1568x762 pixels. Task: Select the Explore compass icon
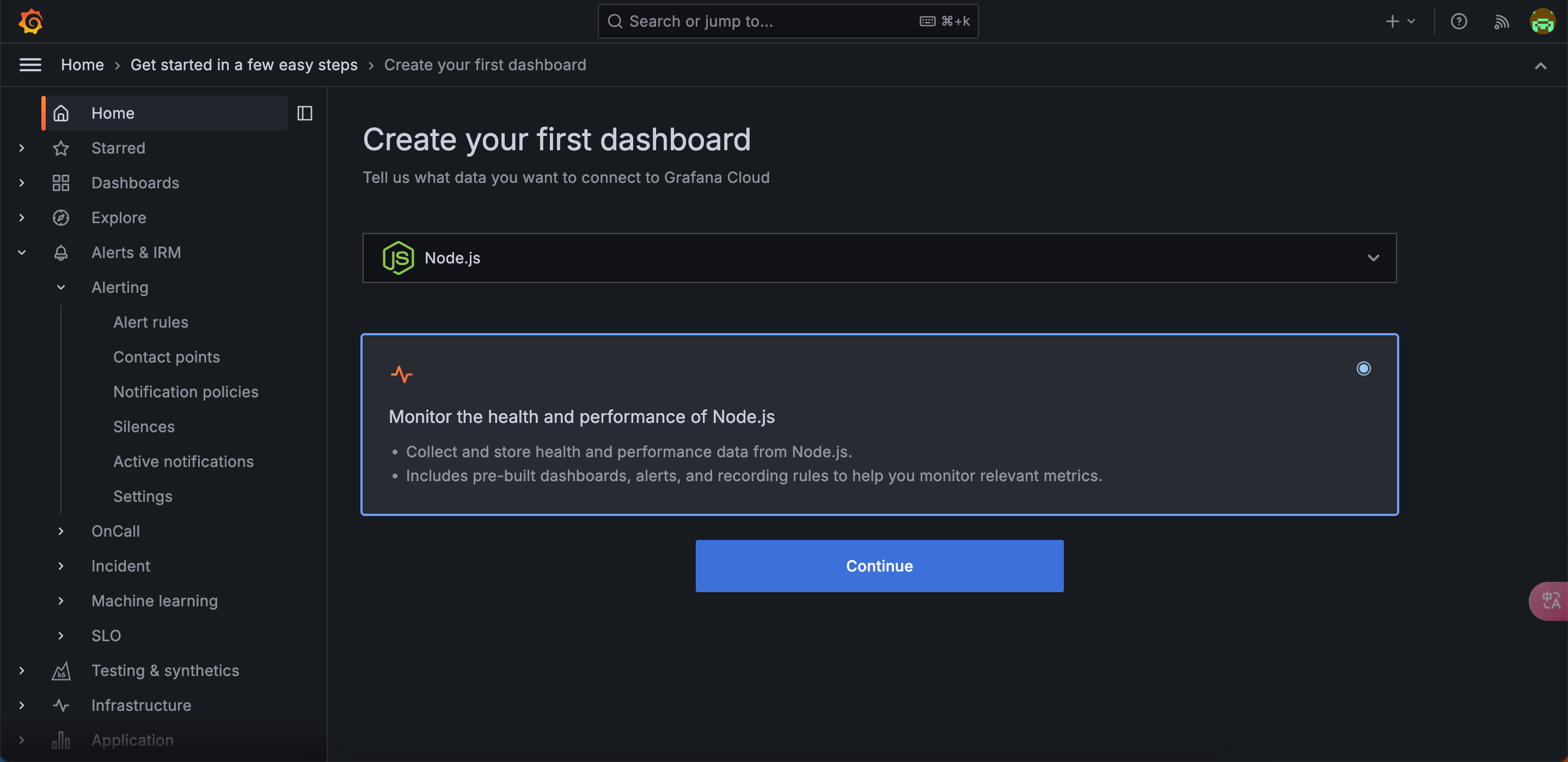62,217
